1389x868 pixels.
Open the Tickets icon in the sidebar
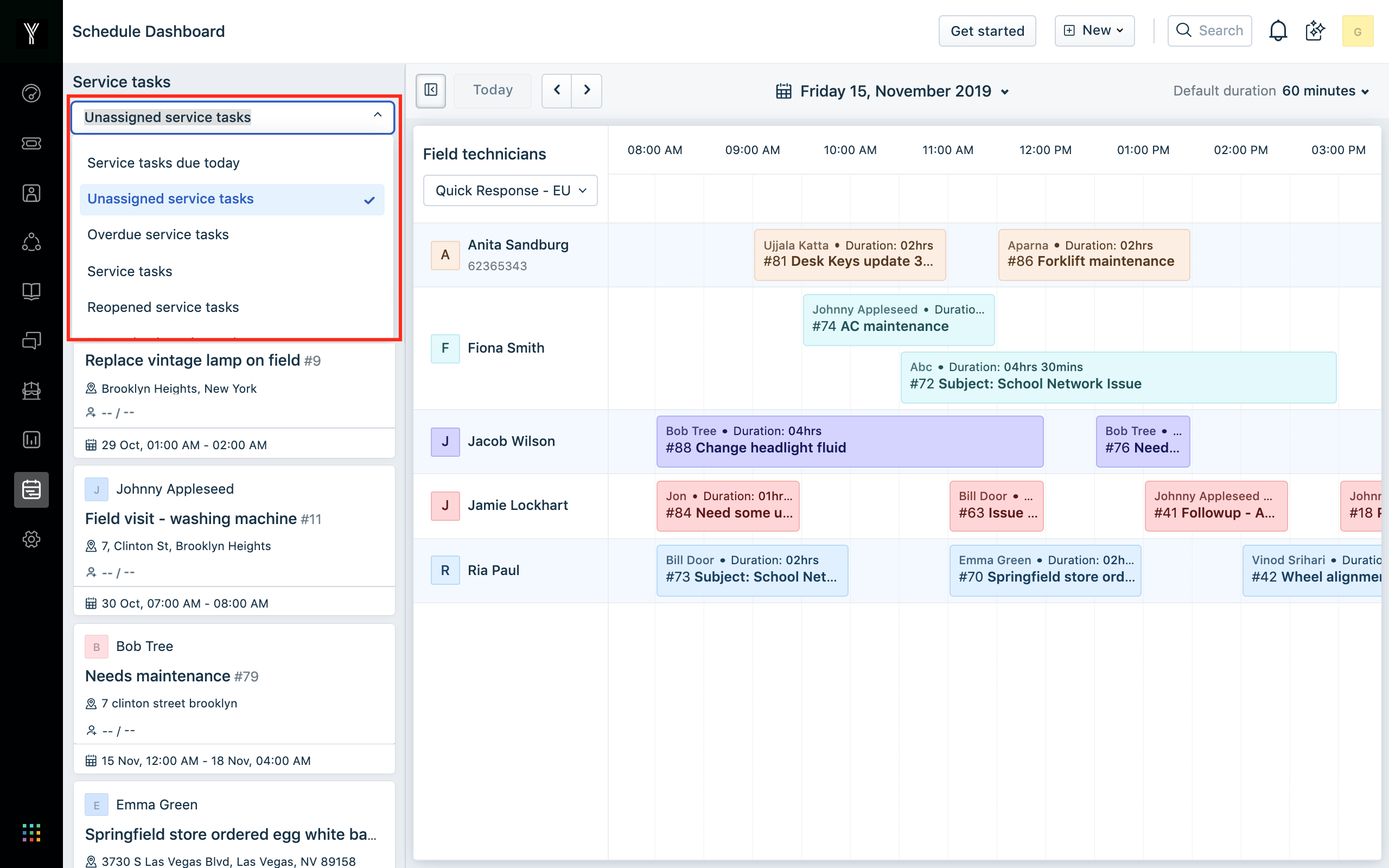[x=31, y=143]
